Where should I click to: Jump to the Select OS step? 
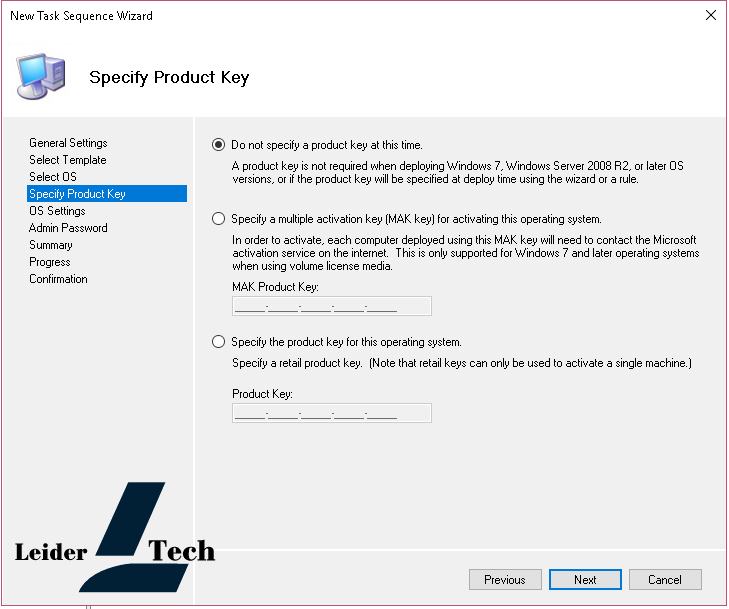pyautogui.click(x=52, y=177)
